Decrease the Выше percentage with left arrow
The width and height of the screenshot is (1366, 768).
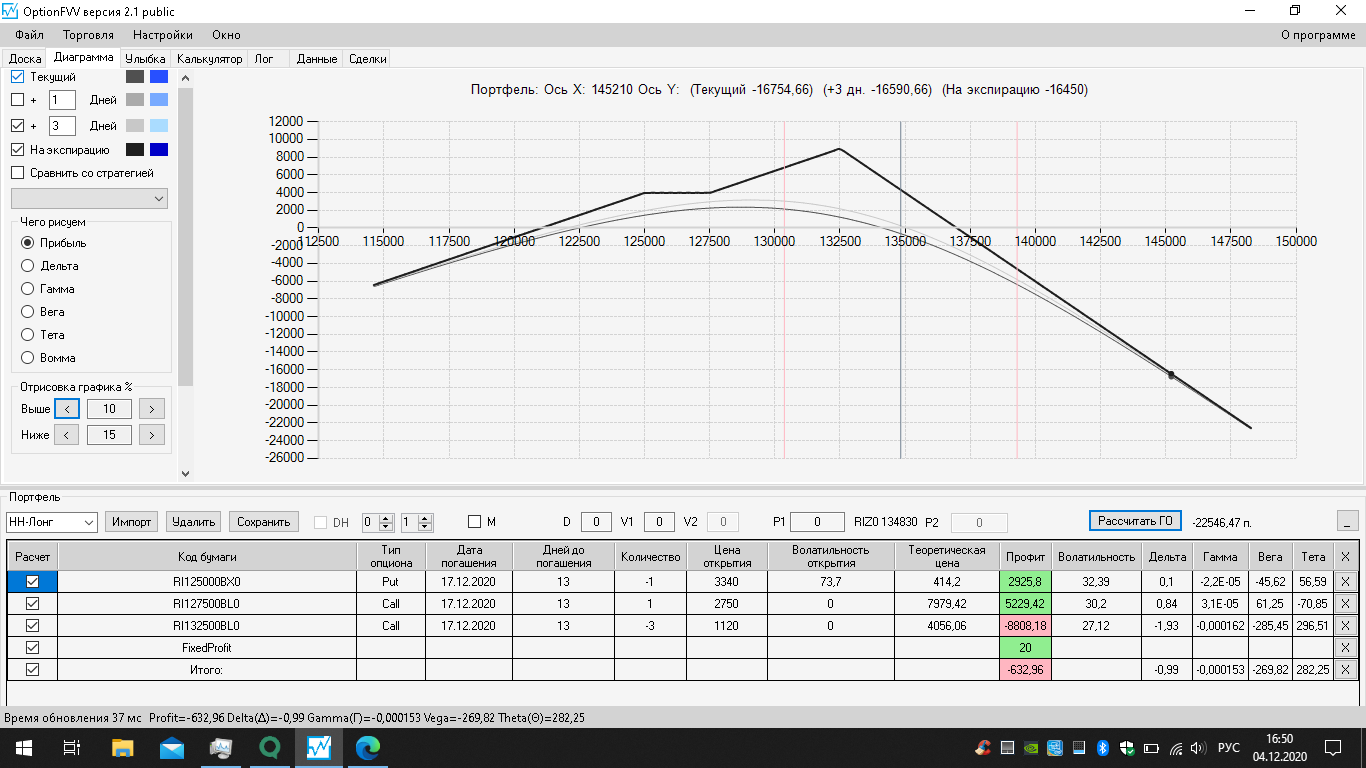coord(66,408)
